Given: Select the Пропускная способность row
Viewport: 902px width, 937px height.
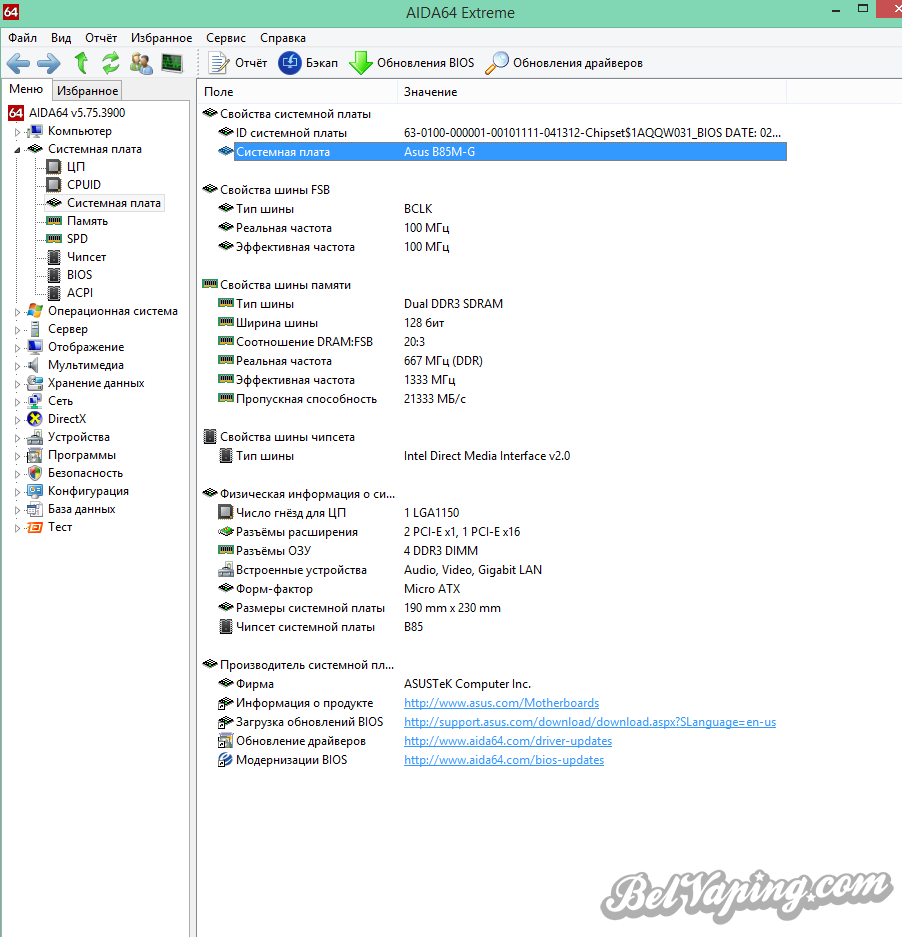Looking at the screenshot, I should pos(501,399).
